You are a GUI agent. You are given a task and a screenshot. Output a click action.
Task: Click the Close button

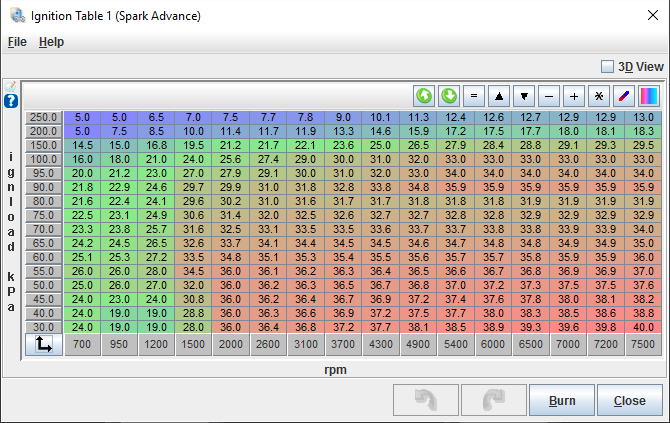pos(629,401)
